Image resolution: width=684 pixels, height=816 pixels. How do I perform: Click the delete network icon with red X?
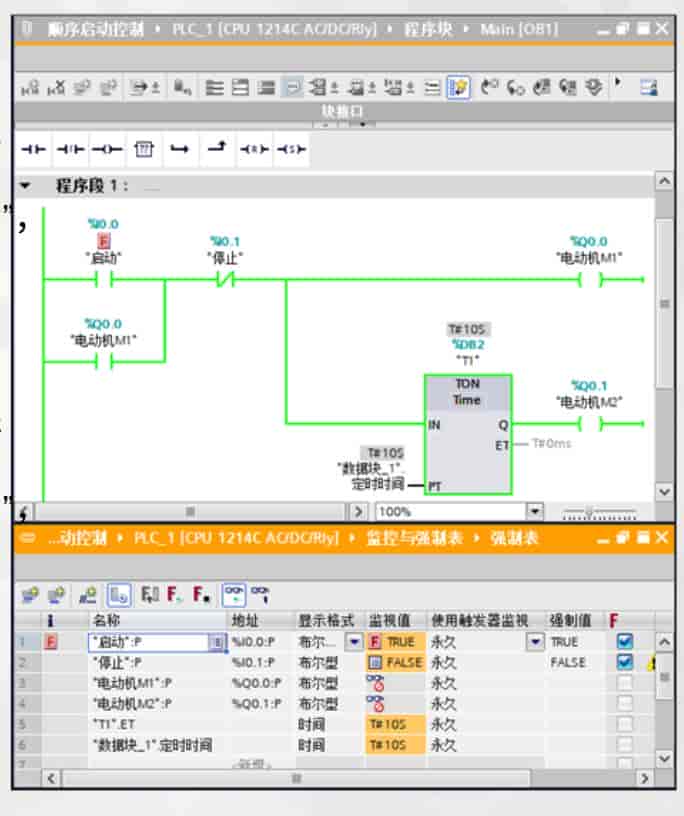[56, 87]
